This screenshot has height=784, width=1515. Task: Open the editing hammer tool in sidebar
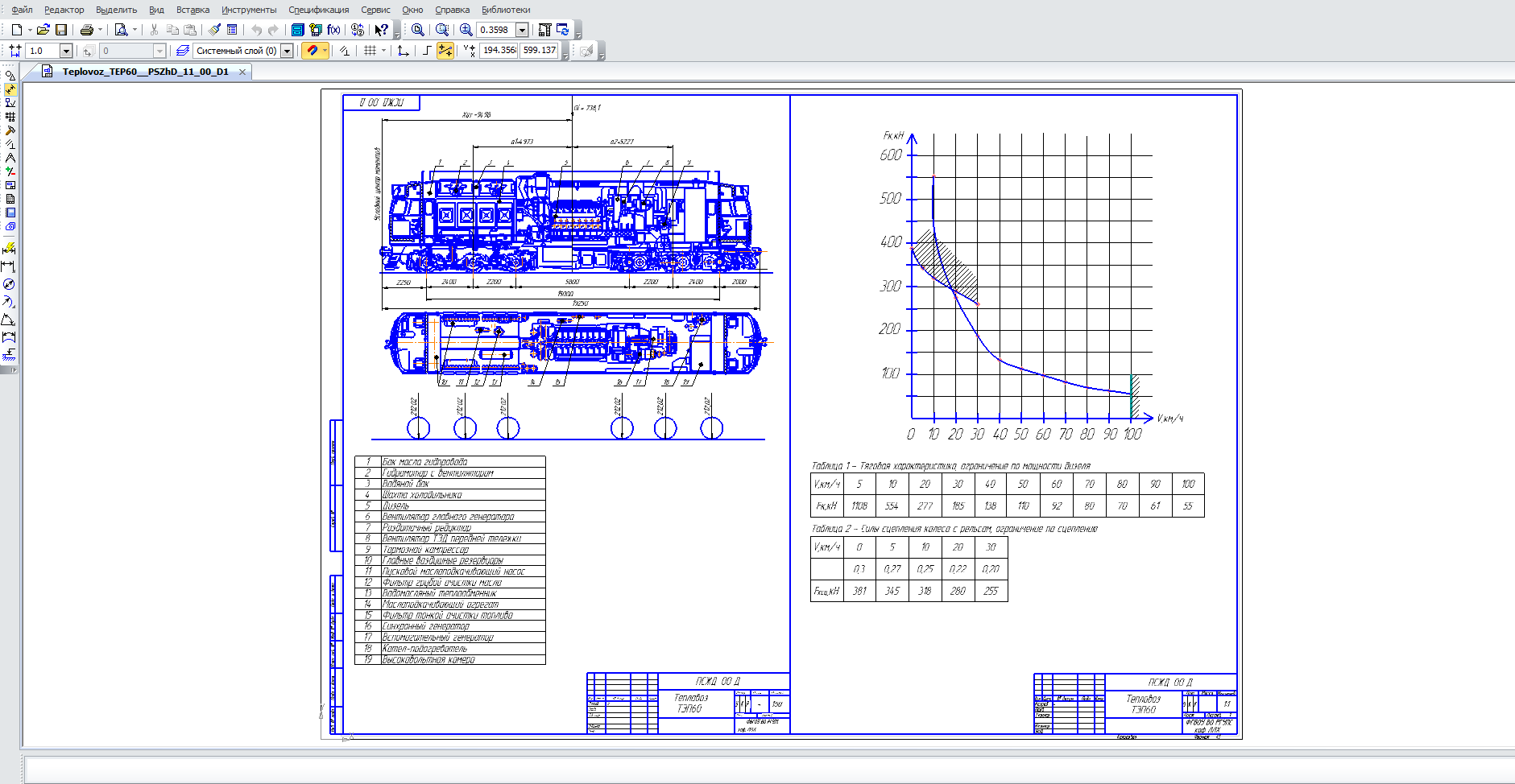[10, 130]
